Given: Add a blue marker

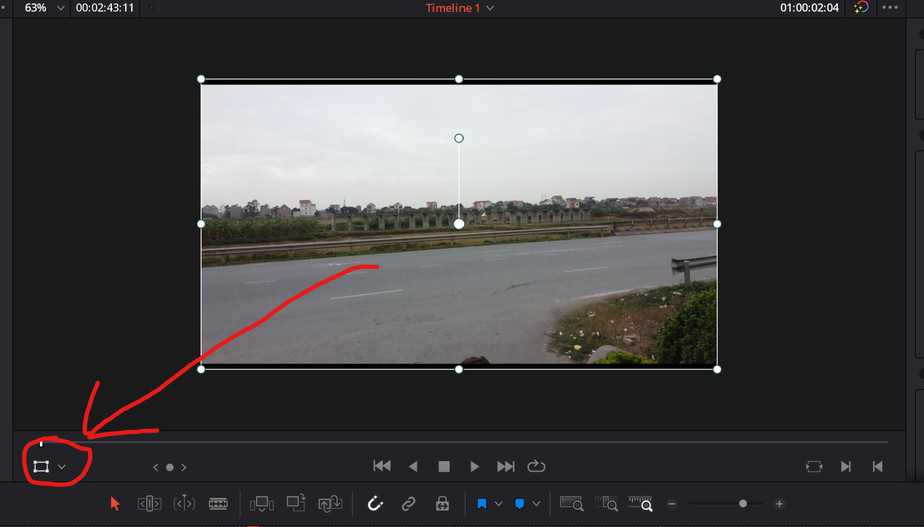Looking at the screenshot, I should (x=519, y=503).
